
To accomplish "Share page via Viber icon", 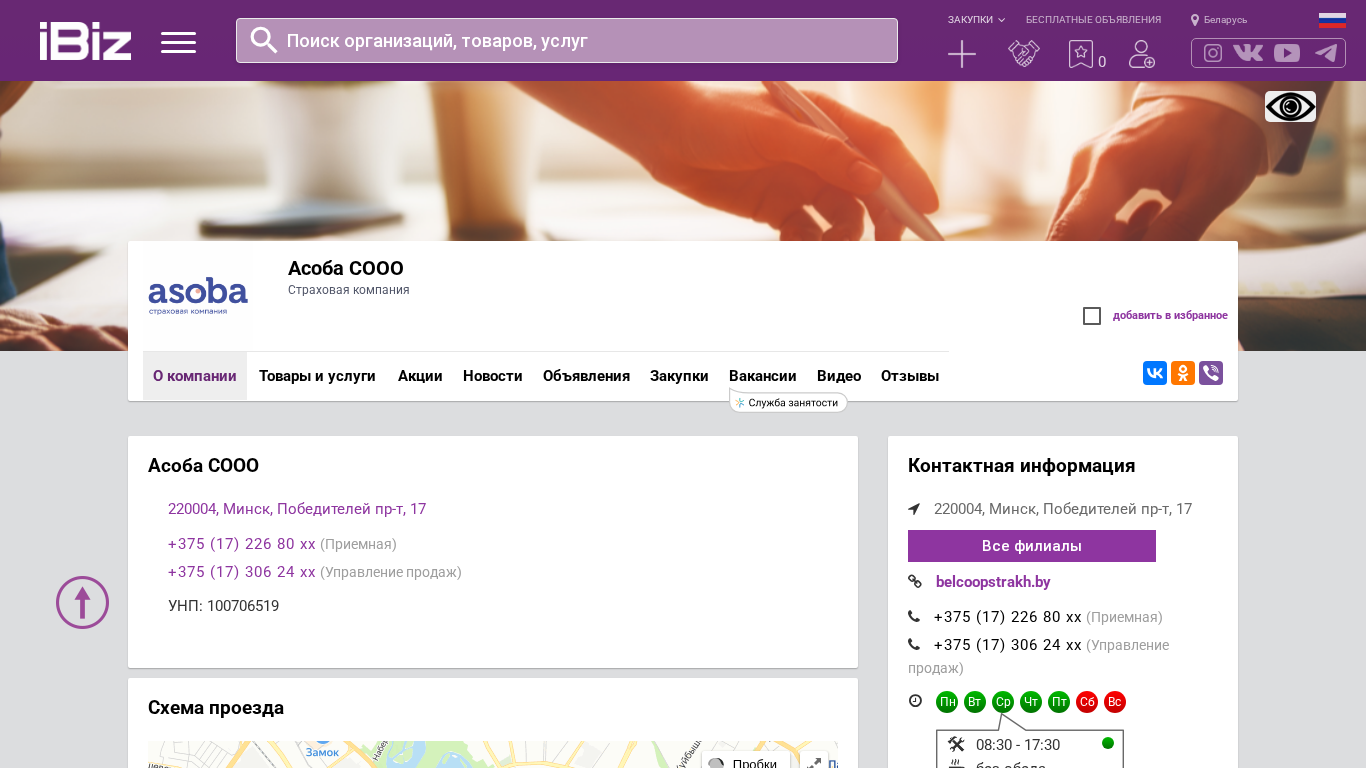I will (x=1211, y=373).
